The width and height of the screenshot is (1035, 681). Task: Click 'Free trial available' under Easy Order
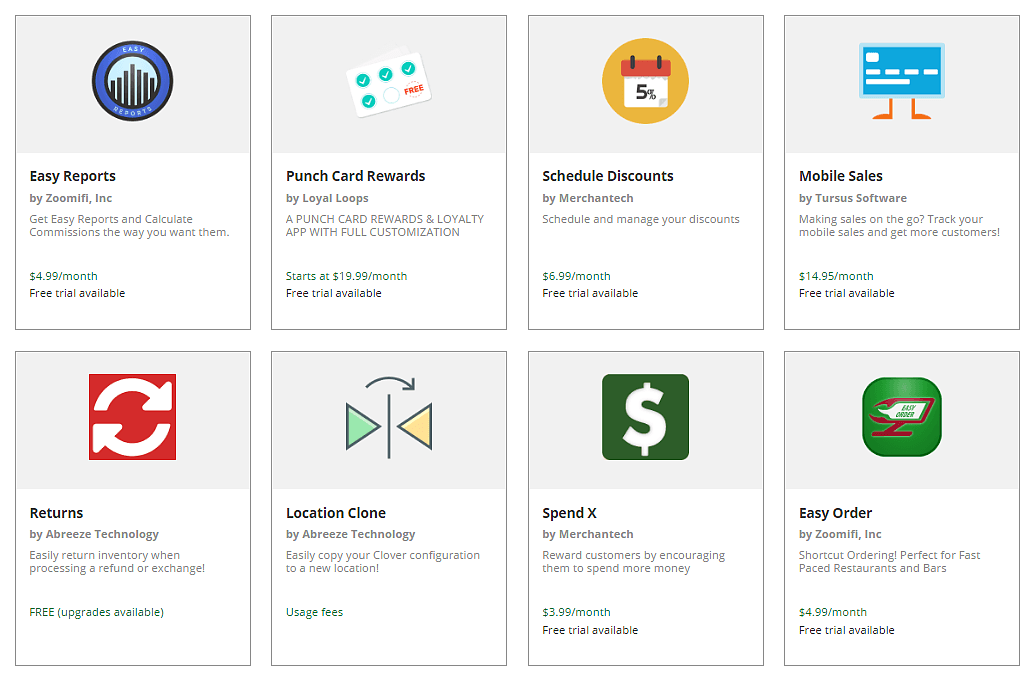click(x=847, y=630)
